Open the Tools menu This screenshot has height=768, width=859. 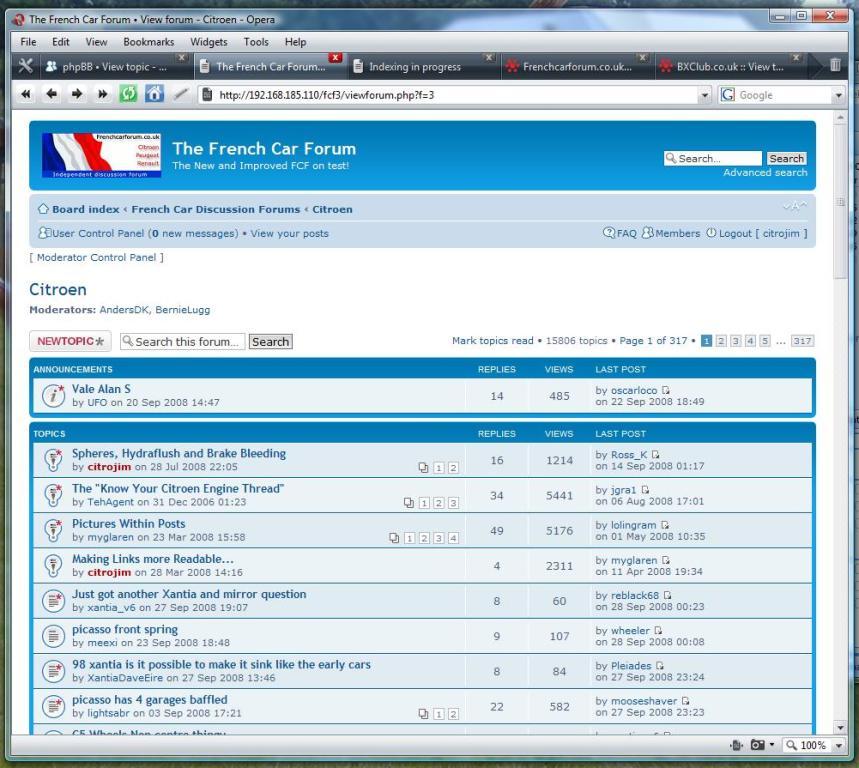256,42
